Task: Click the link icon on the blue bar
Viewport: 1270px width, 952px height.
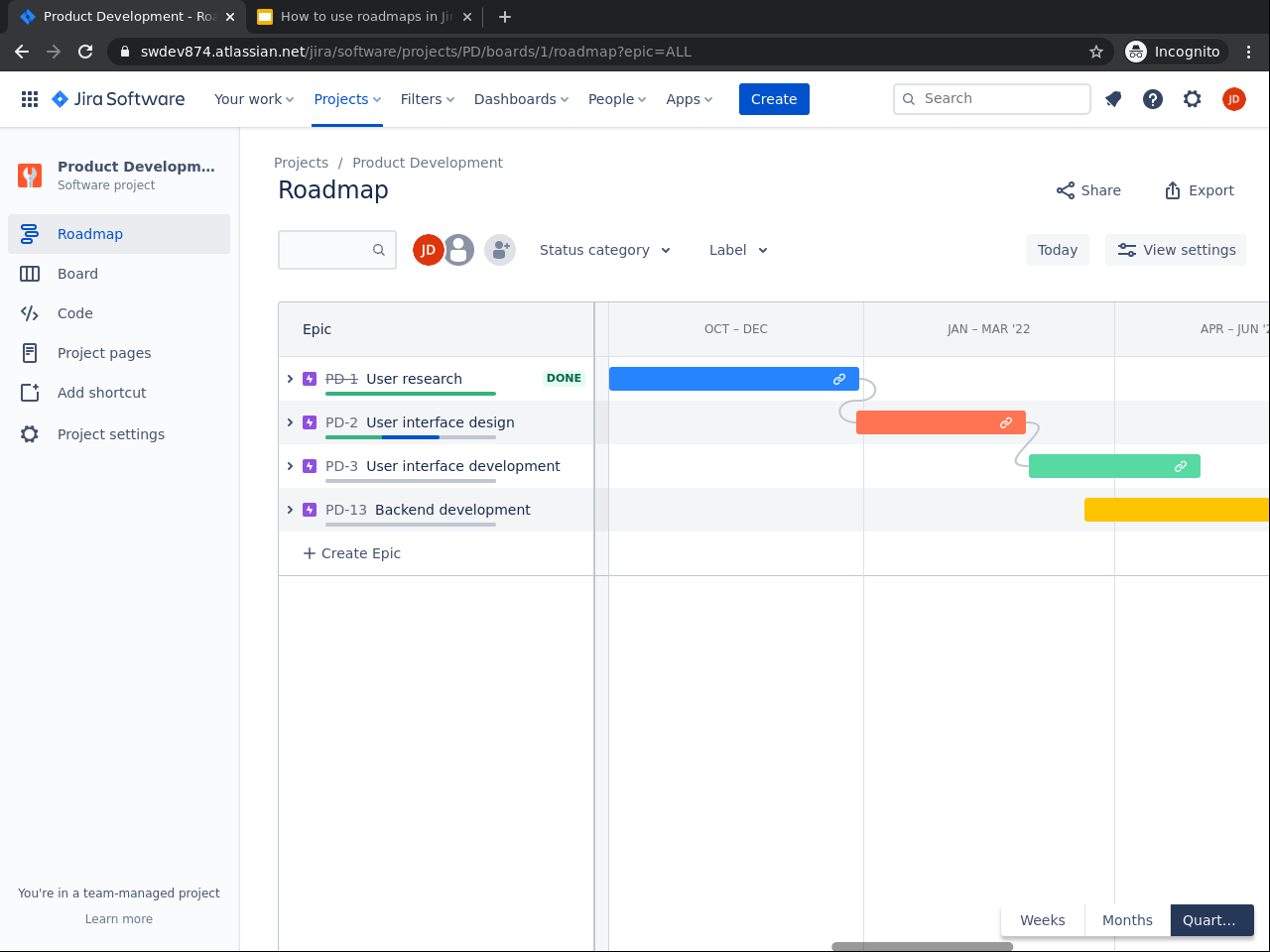Action: pos(839,379)
